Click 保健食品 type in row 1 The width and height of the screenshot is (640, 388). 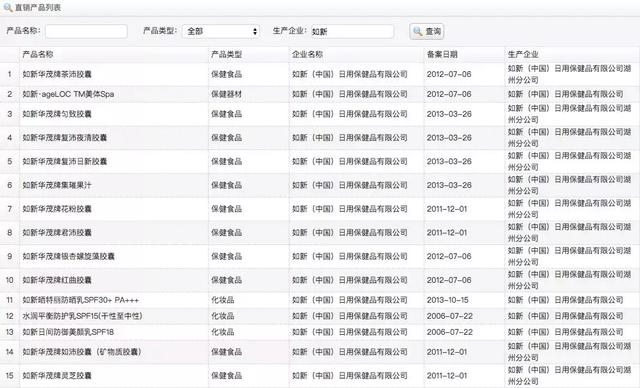[x=227, y=74]
